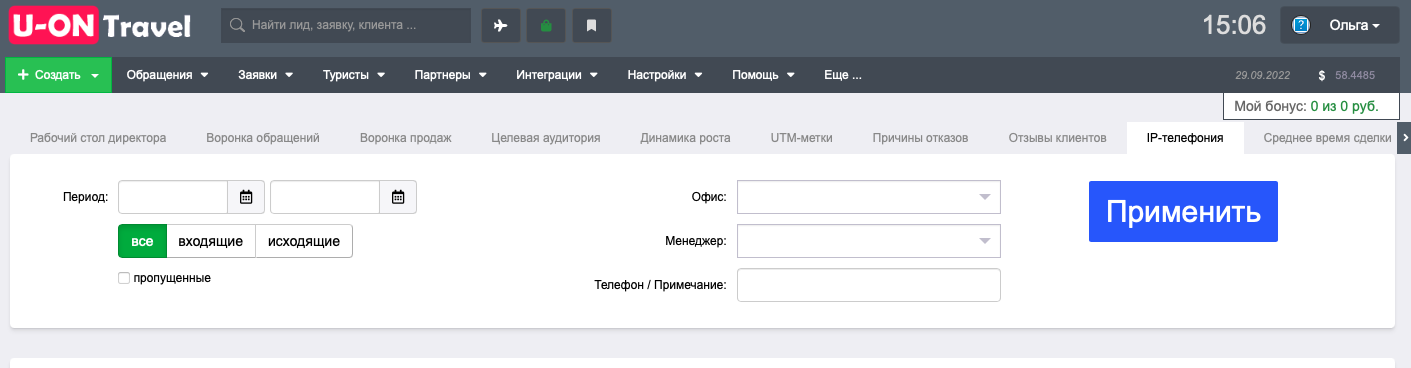Switch to Причины отказов tab
This screenshot has height=368, width=1411.
[x=920, y=138]
